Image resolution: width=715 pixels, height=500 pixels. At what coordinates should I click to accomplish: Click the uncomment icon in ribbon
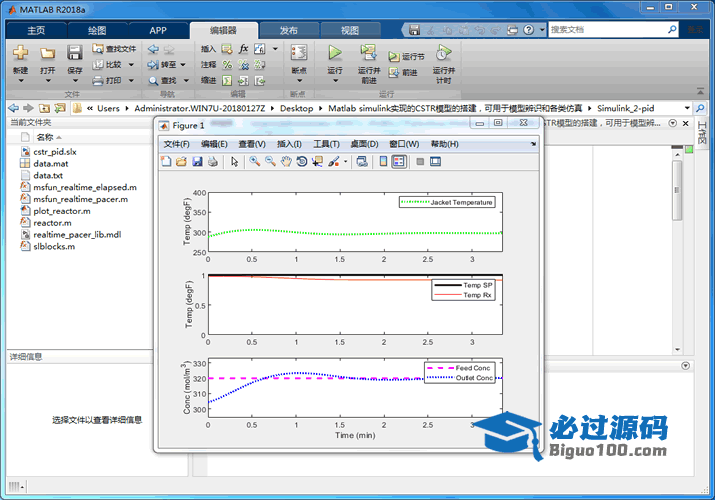point(244,65)
